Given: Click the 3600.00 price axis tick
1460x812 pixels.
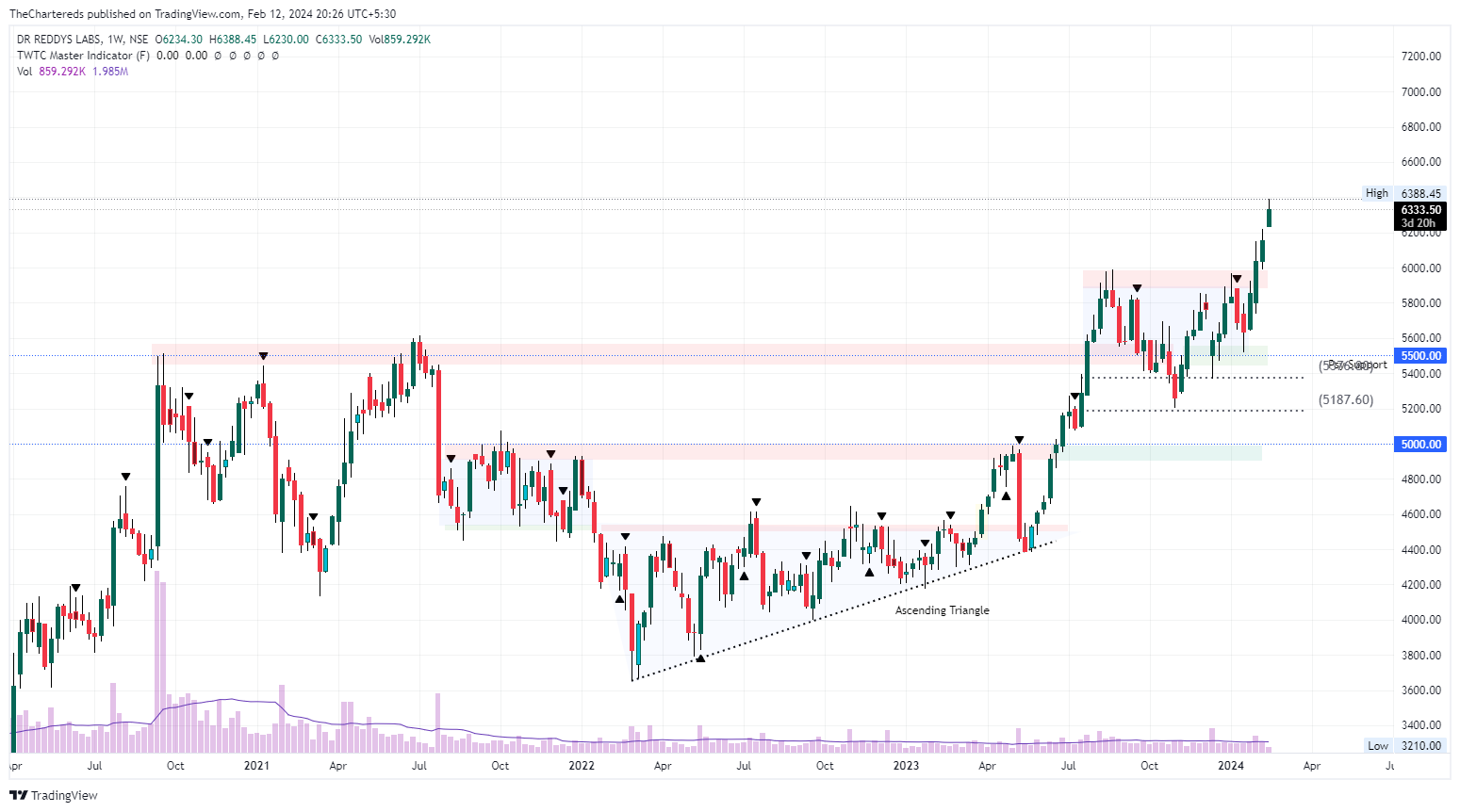Looking at the screenshot, I should coord(1421,690).
